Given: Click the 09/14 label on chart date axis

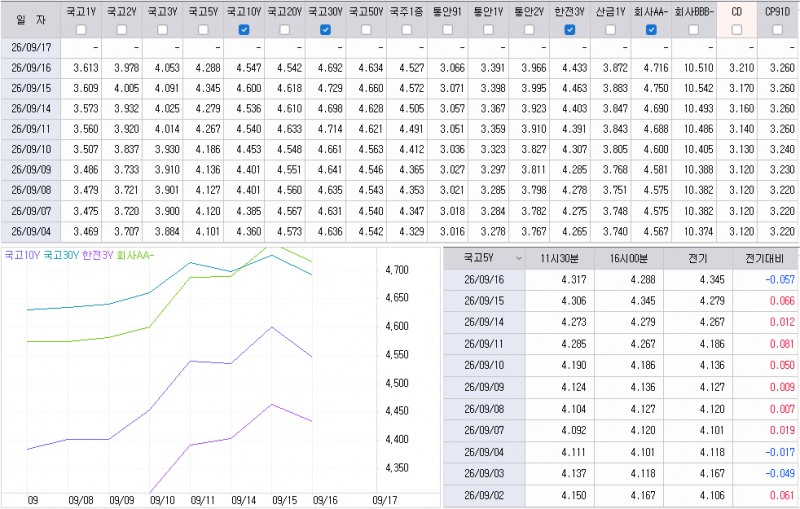Looking at the screenshot, I should (243, 500).
